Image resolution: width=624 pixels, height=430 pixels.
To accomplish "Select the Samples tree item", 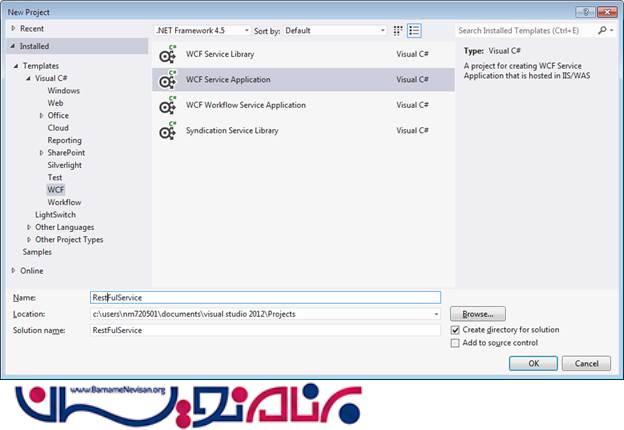I will [x=37, y=252].
